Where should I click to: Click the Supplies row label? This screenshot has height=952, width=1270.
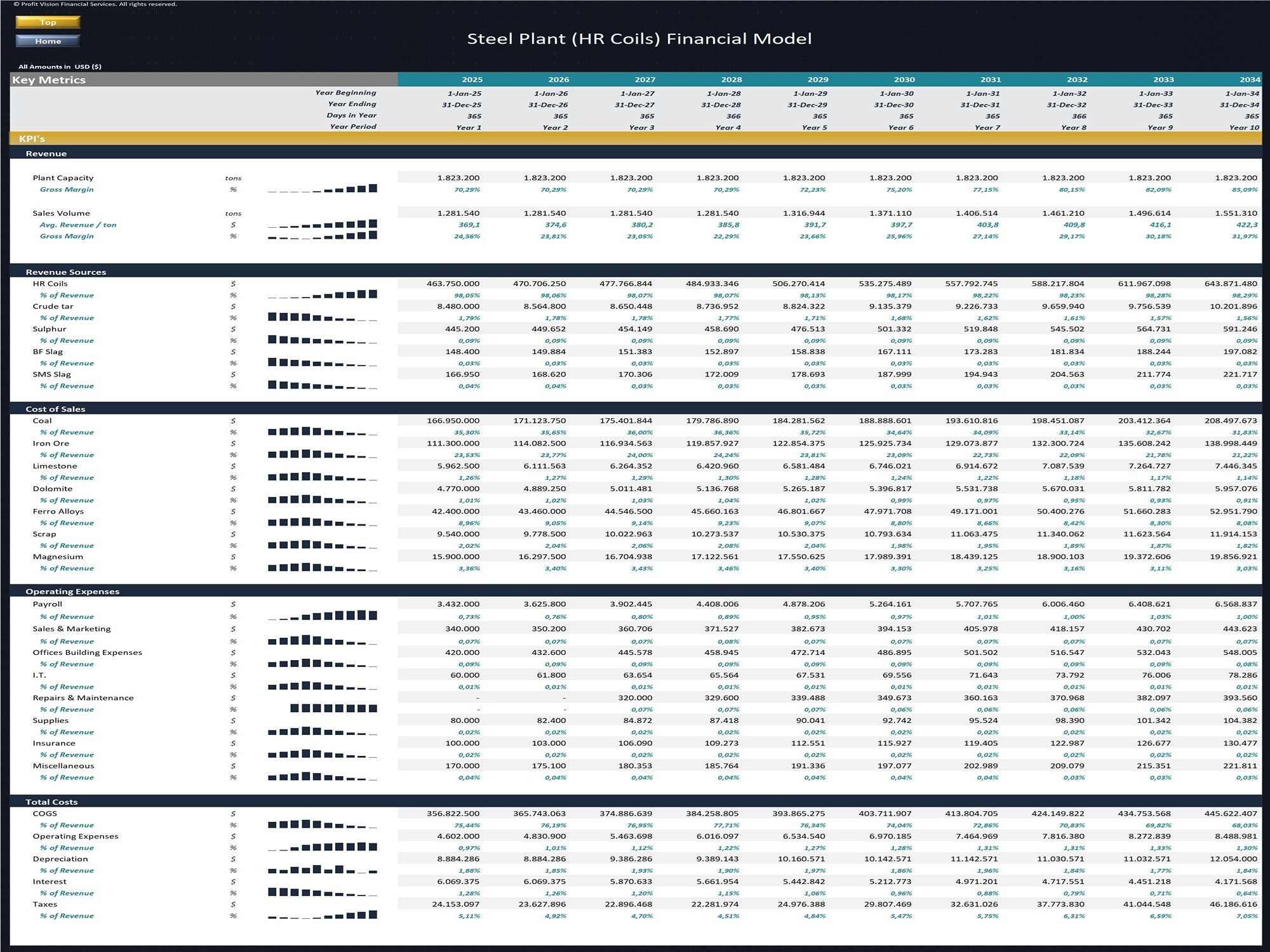pos(50,721)
